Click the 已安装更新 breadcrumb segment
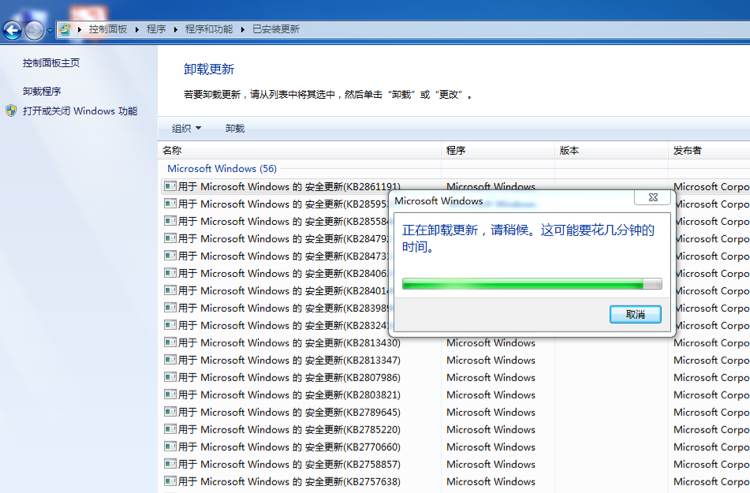The image size is (750, 493). (276, 29)
